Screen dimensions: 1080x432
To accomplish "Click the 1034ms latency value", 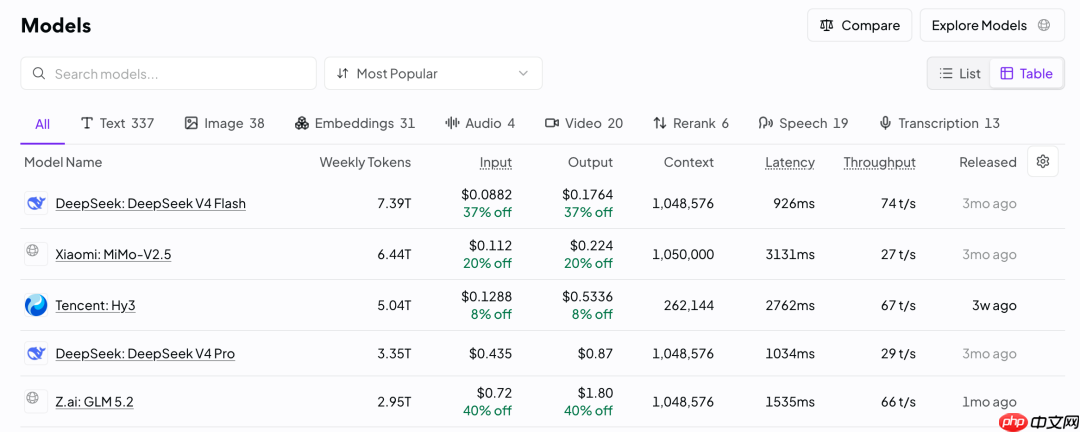I will 790,353.
